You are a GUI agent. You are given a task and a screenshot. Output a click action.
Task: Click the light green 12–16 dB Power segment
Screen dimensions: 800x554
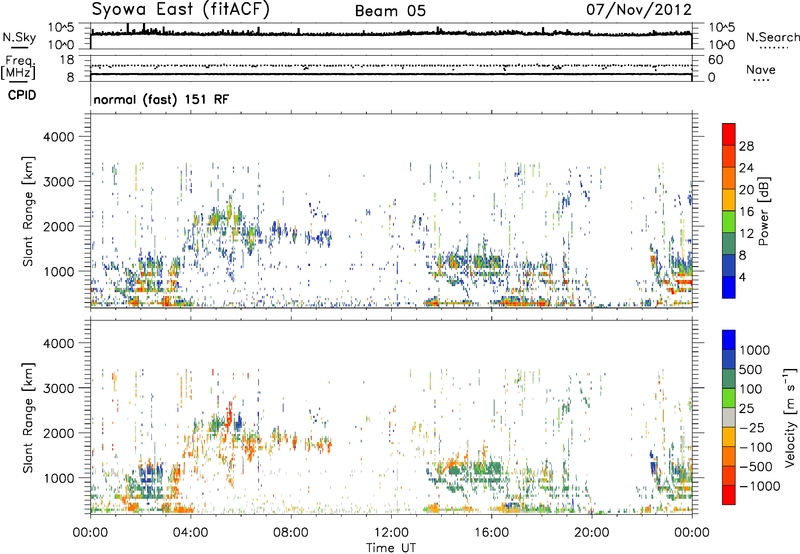729,222
